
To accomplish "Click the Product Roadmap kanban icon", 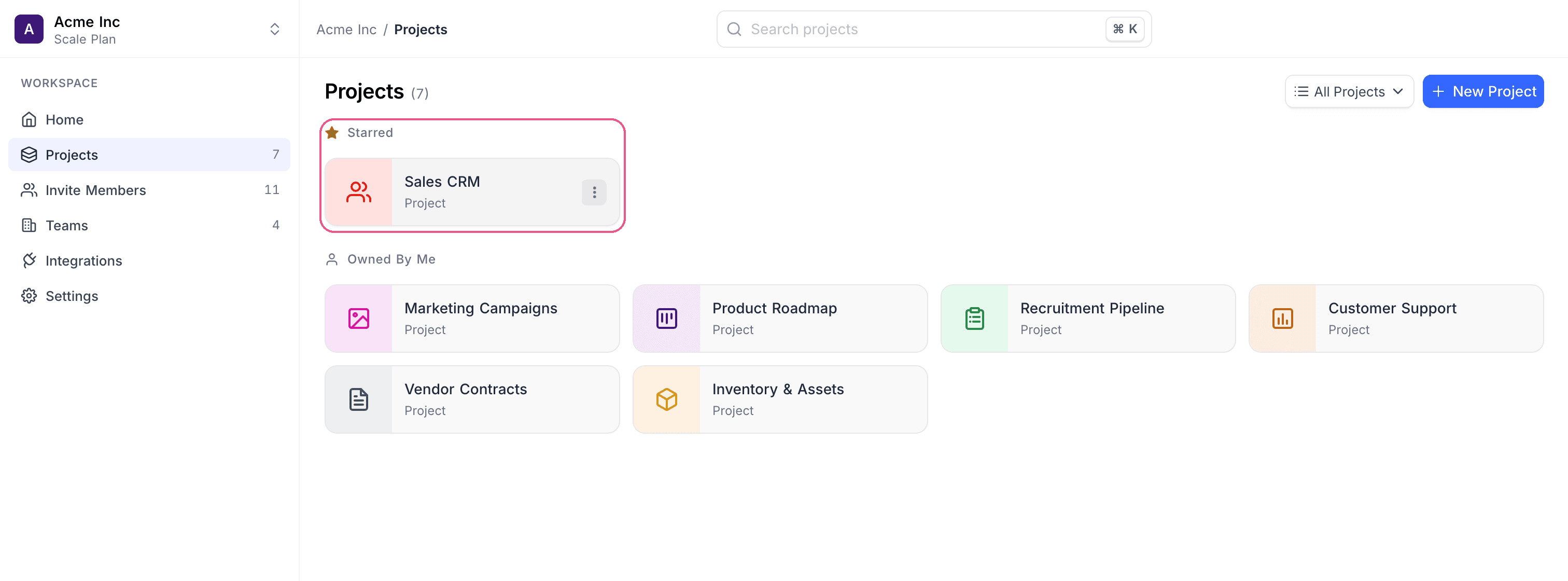I will [x=666, y=319].
